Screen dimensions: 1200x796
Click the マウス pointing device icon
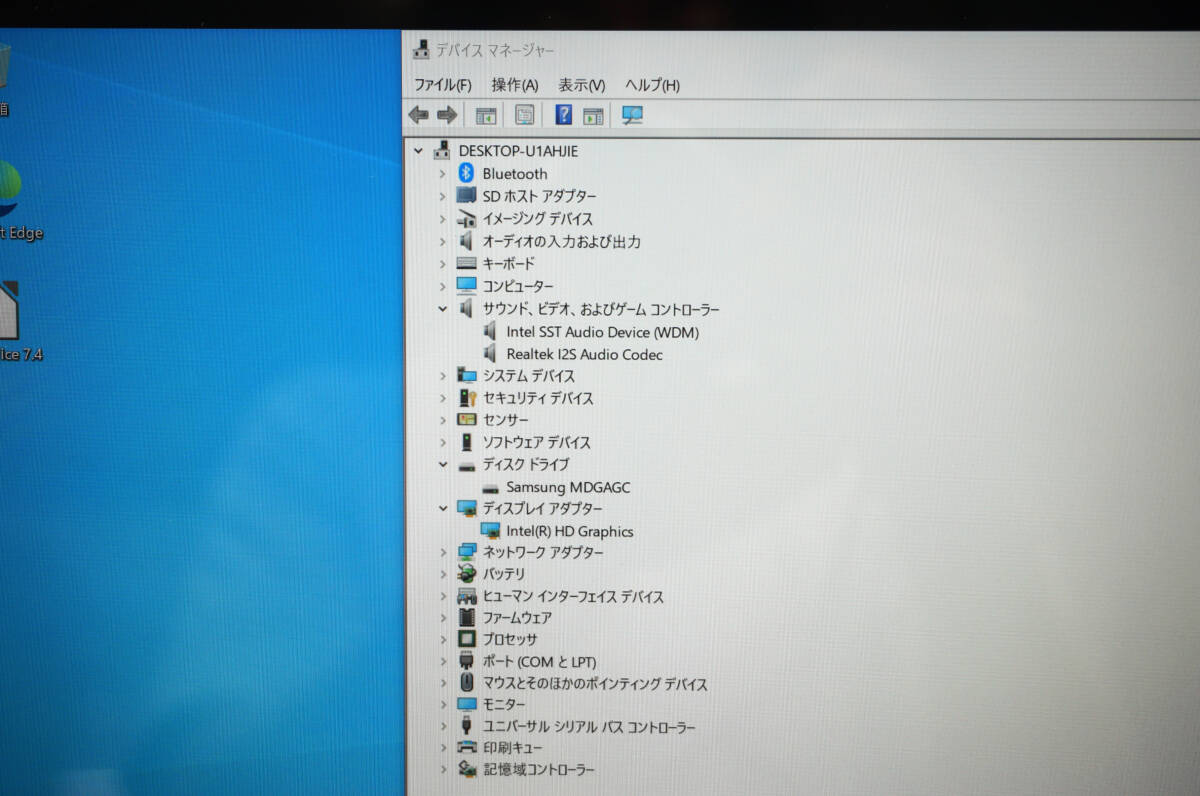pyautogui.click(x=466, y=683)
